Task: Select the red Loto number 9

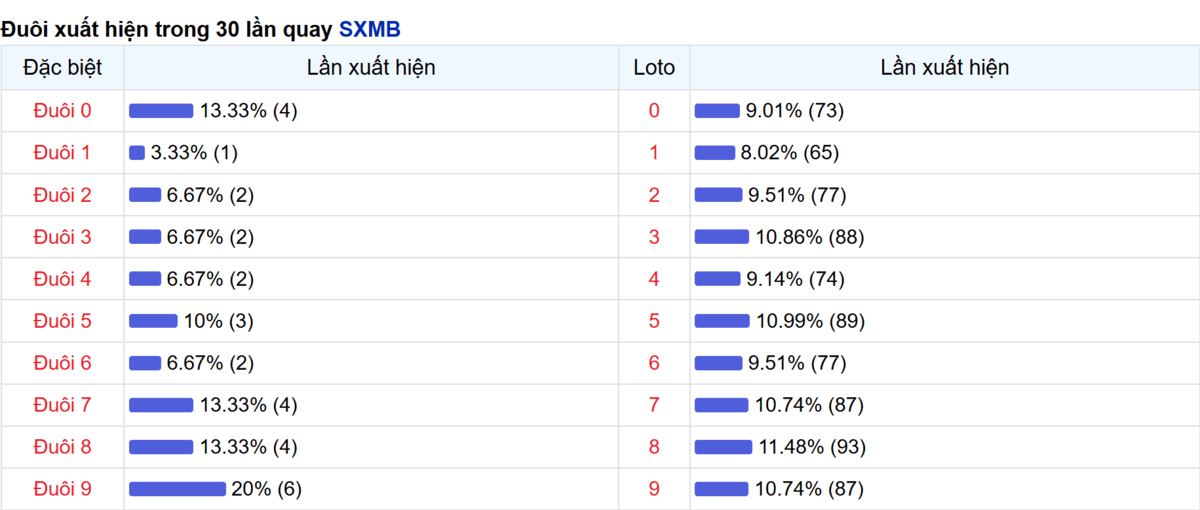Action: coord(654,489)
